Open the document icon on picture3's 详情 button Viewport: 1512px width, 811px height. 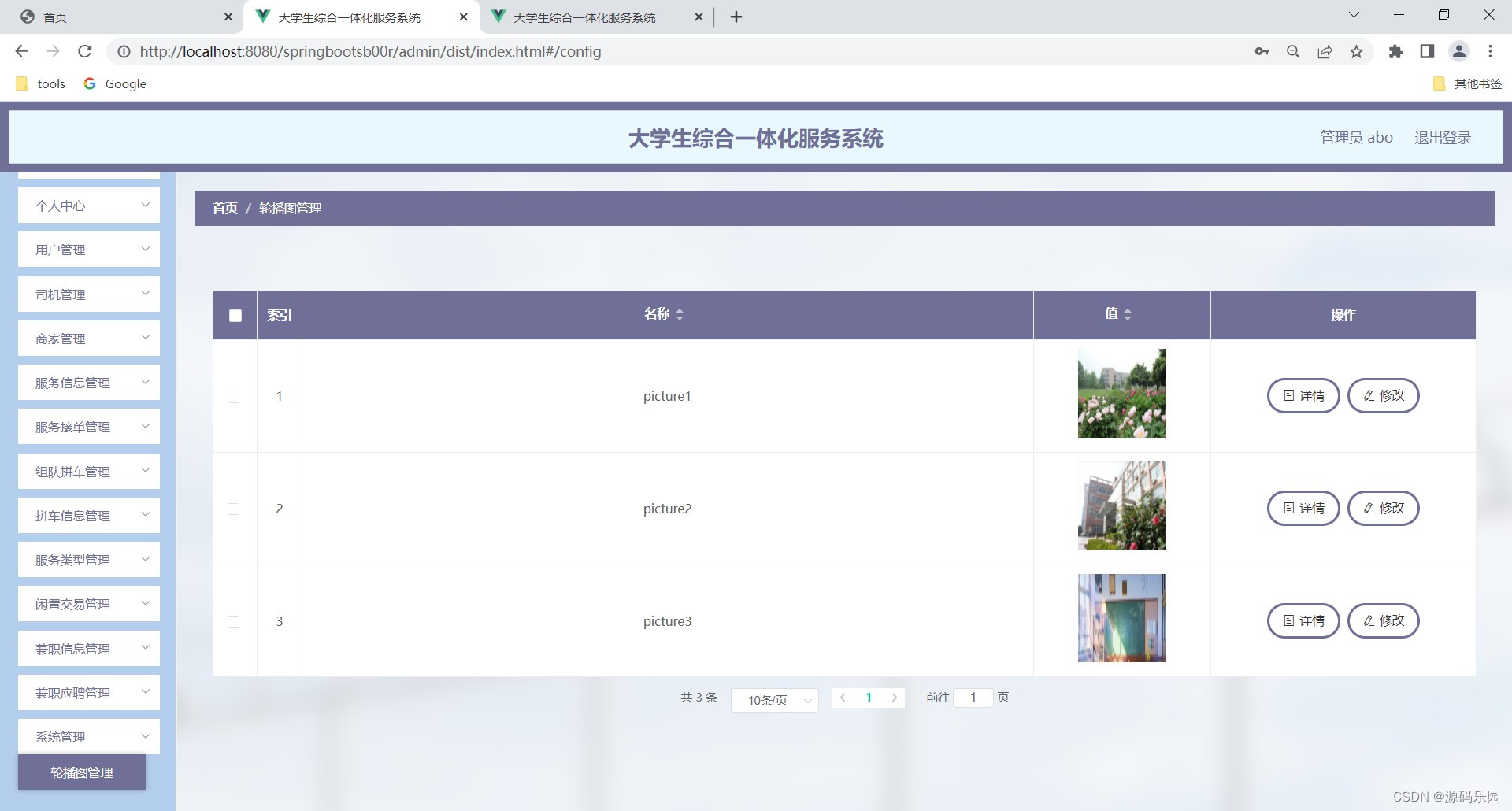click(1289, 620)
